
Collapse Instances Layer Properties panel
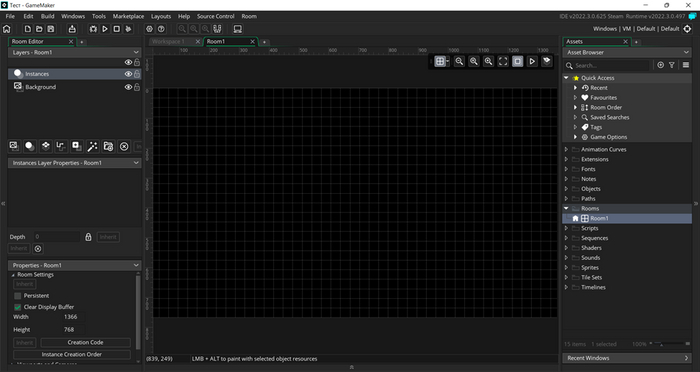(136, 163)
